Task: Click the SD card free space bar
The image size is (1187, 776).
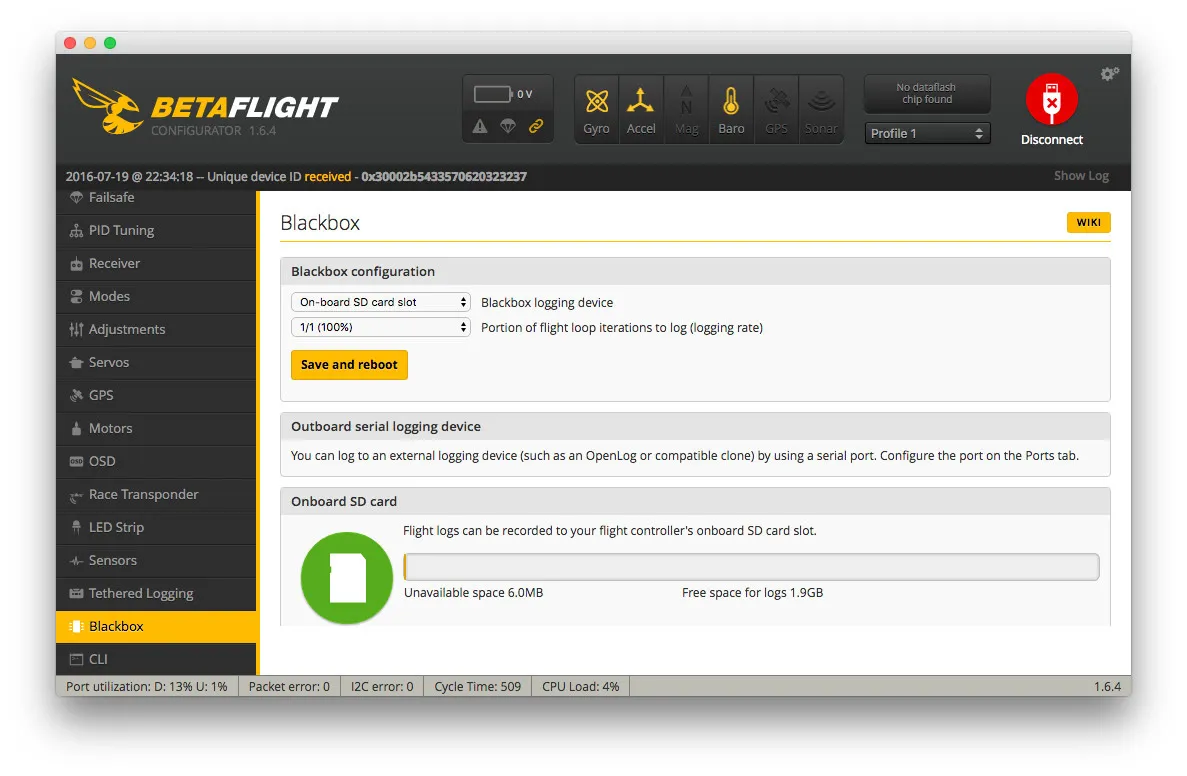Action: point(751,567)
